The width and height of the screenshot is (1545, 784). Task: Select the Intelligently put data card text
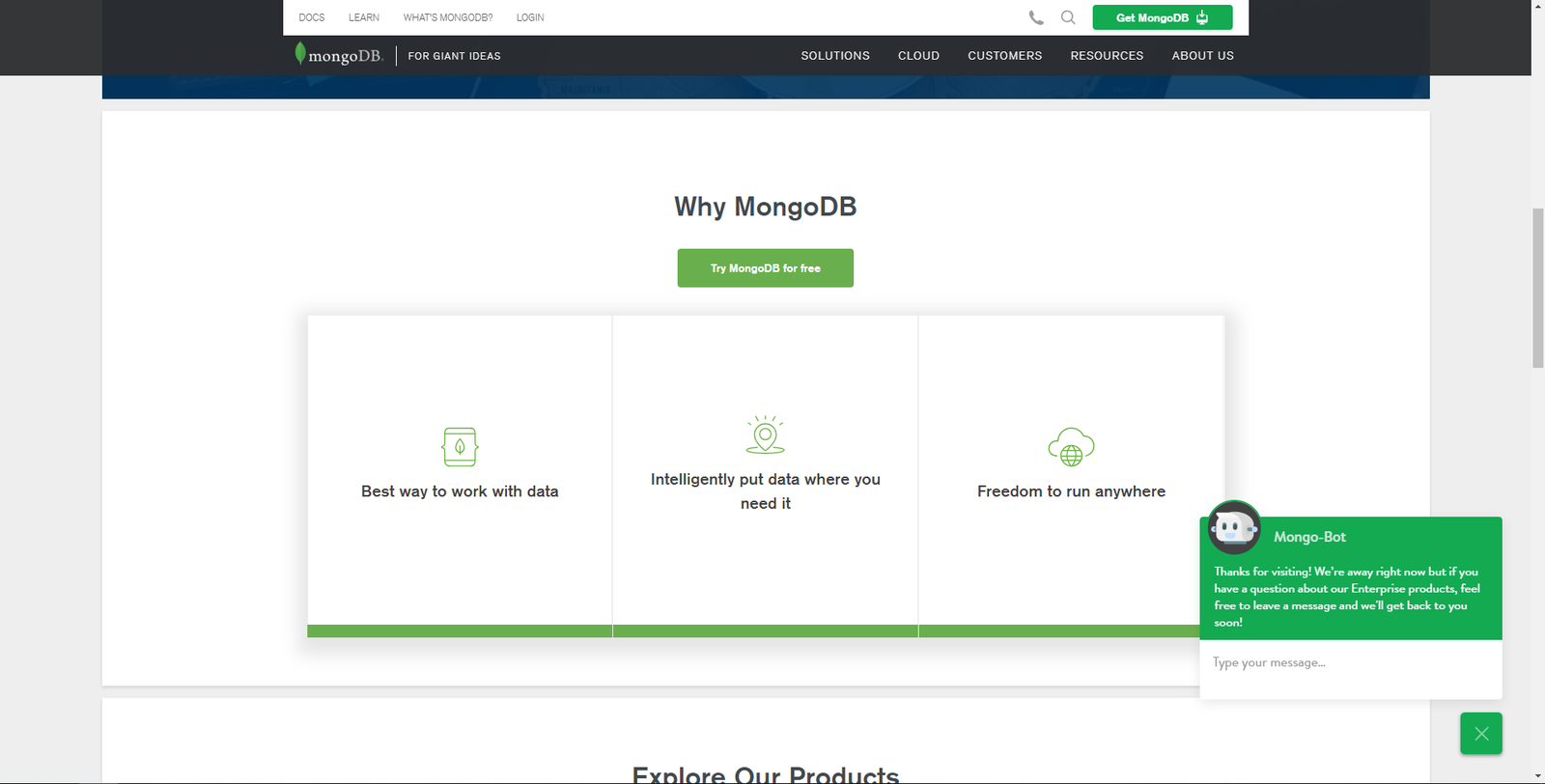tap(766, 491)
